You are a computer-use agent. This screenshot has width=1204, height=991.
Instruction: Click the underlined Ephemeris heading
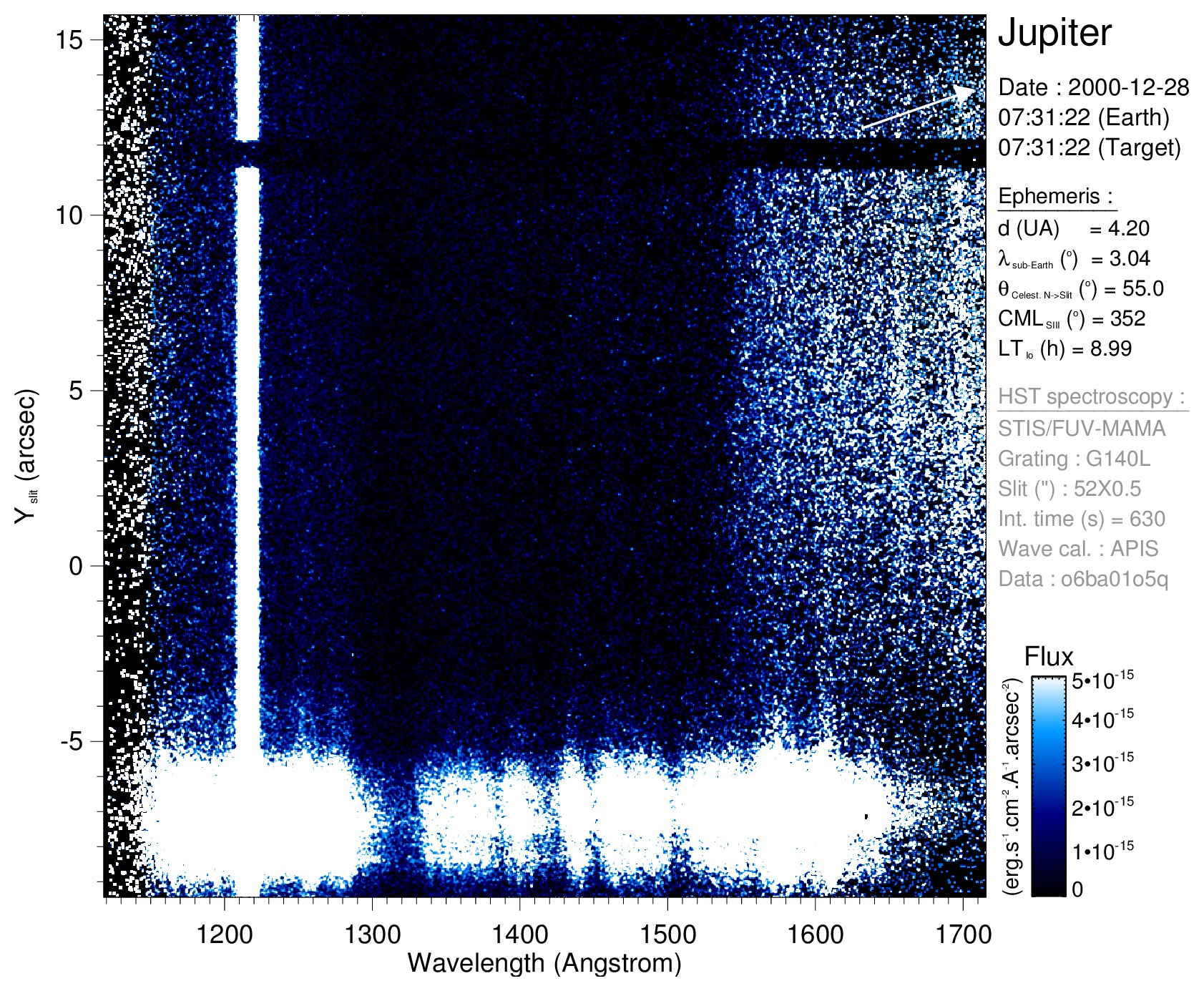click(x=1055, y=196)
